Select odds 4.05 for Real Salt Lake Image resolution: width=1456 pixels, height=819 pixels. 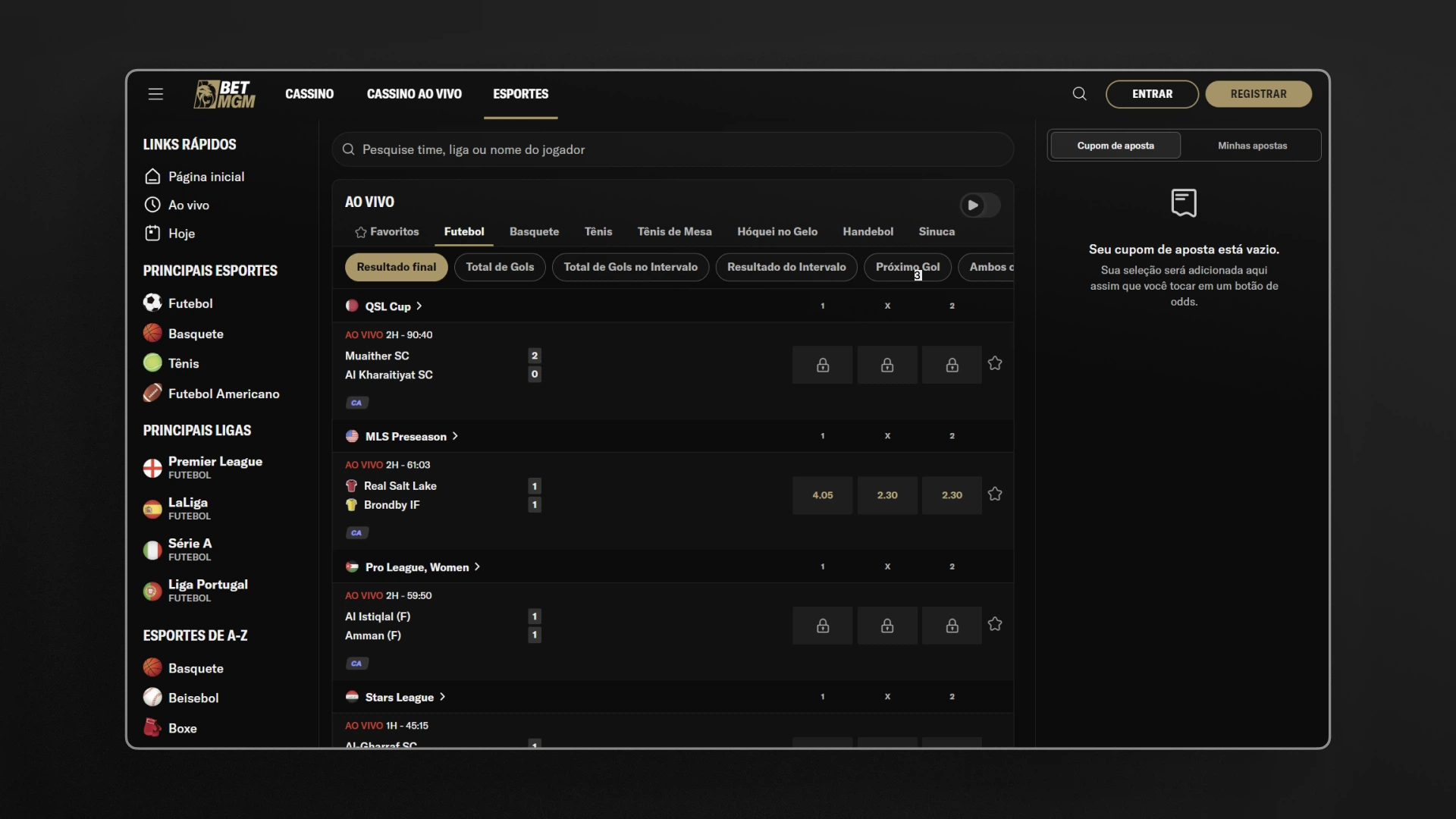pyautogui.click(x=822, y=495)
